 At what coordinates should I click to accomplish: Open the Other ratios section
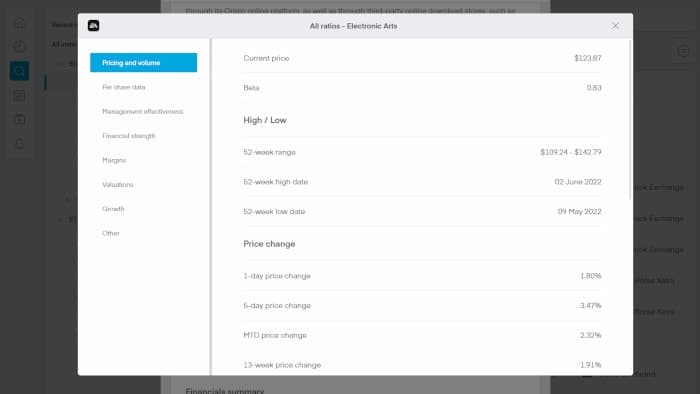pyautogui.click(x=111, y=233)
